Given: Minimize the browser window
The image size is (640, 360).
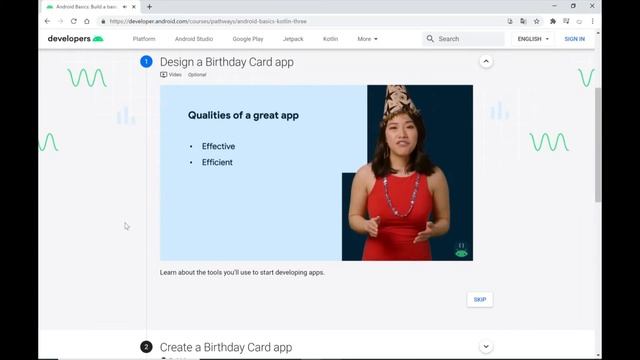Looking at the screenshot, I should (554, 6).
